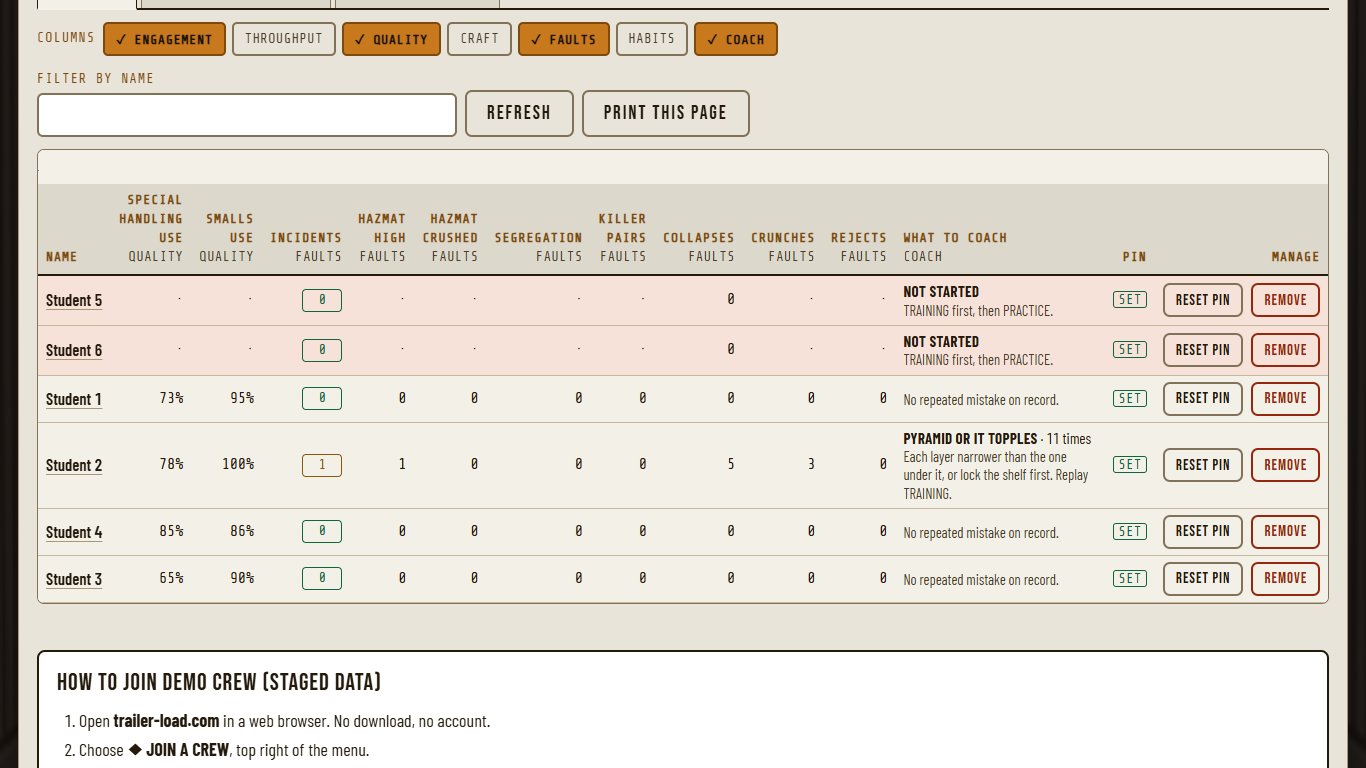
Task: Reset PIN for Student 5
Action: coord(1203,300)
